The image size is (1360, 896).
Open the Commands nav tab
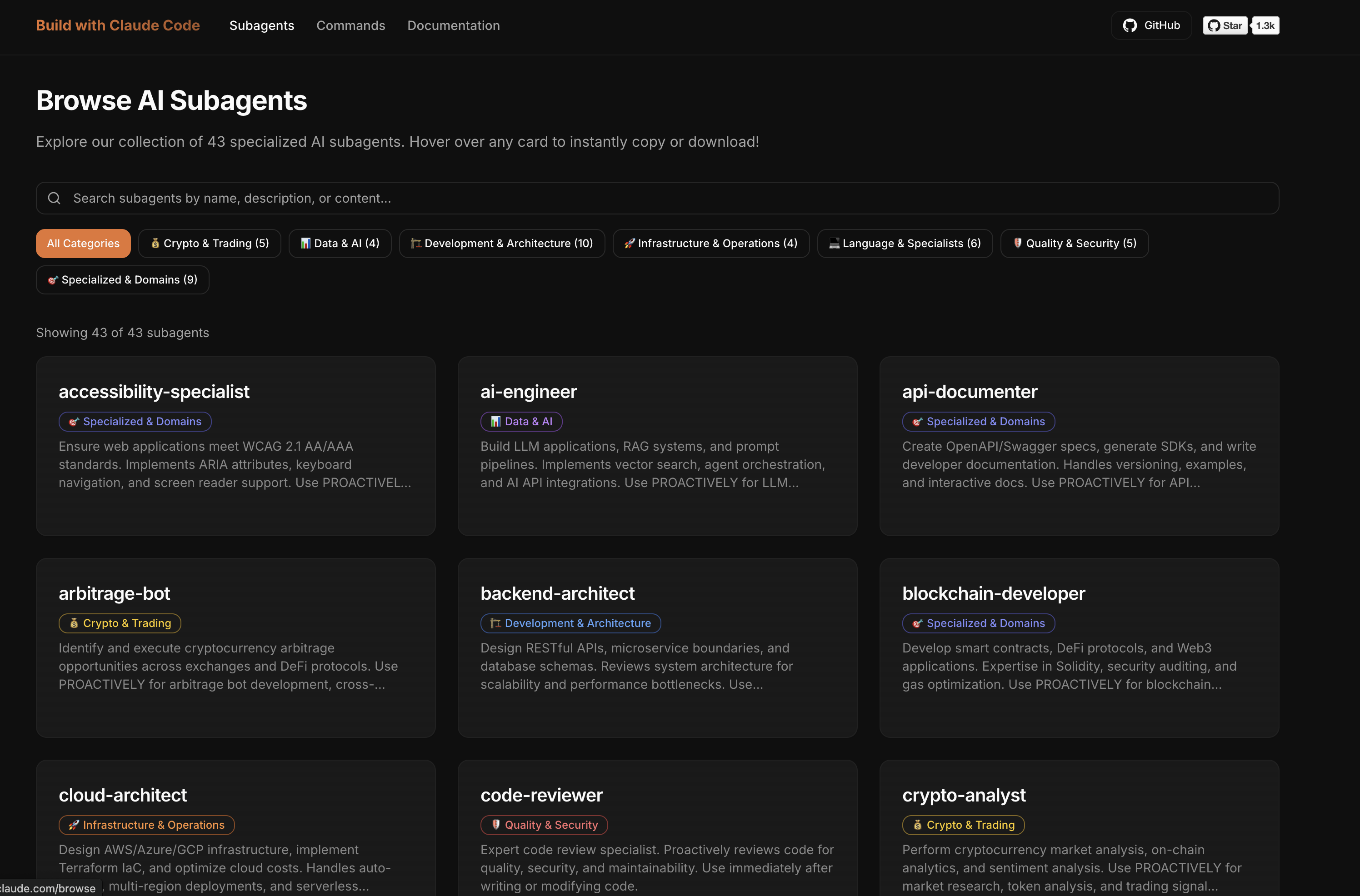[350, 26]
